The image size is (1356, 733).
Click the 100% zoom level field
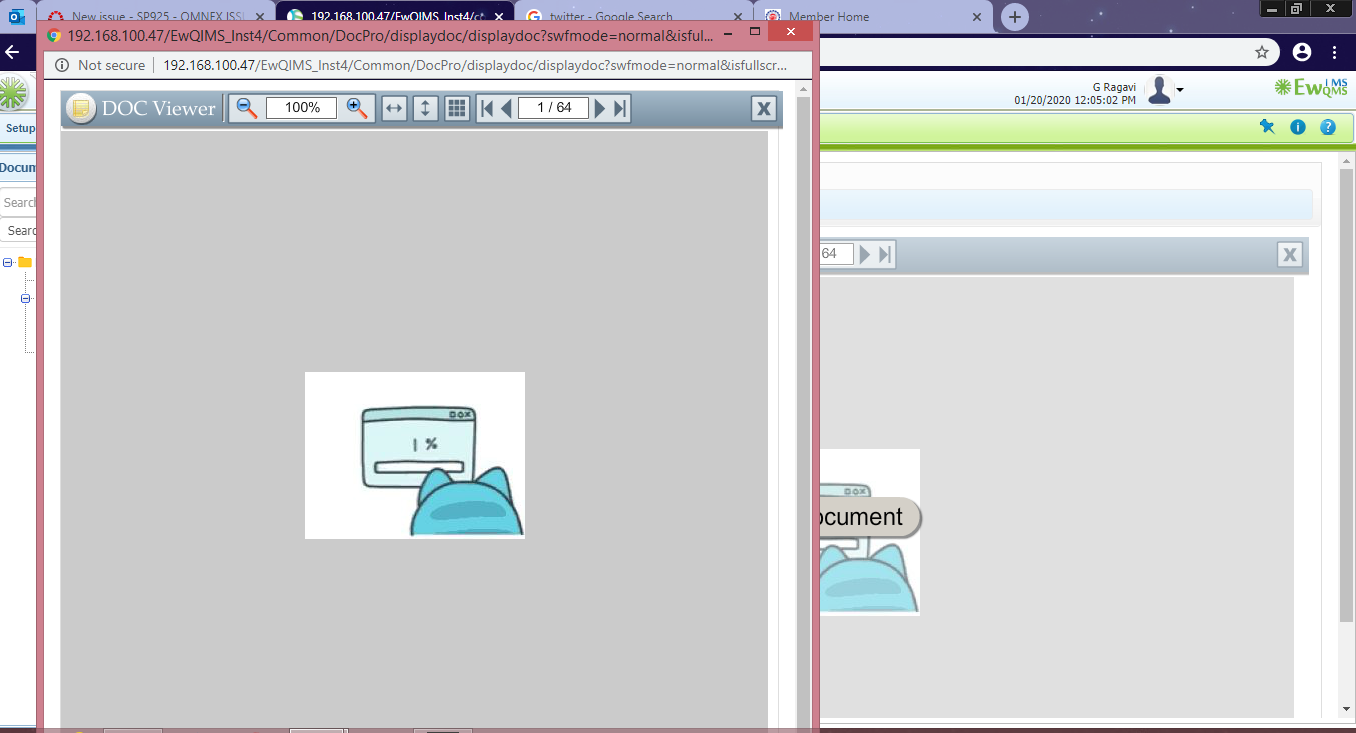point(302,108)
